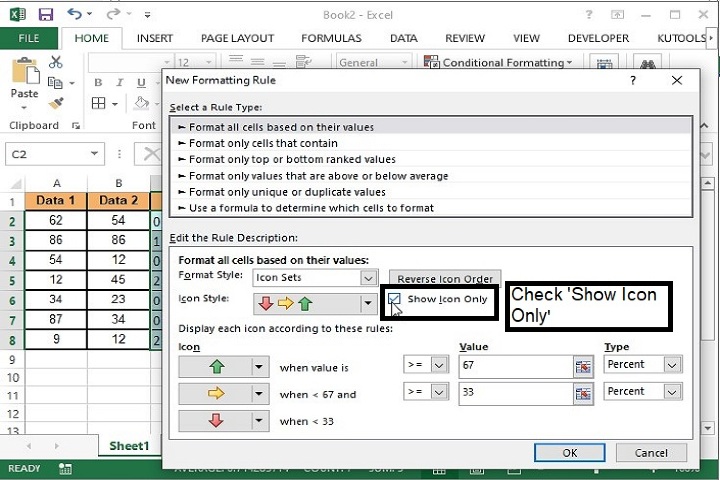Viewport: 720px width, 480px height.
Task: Select 'Format only unique or duplicate values'
Action: pyautogui.click(x=431, y=192)
